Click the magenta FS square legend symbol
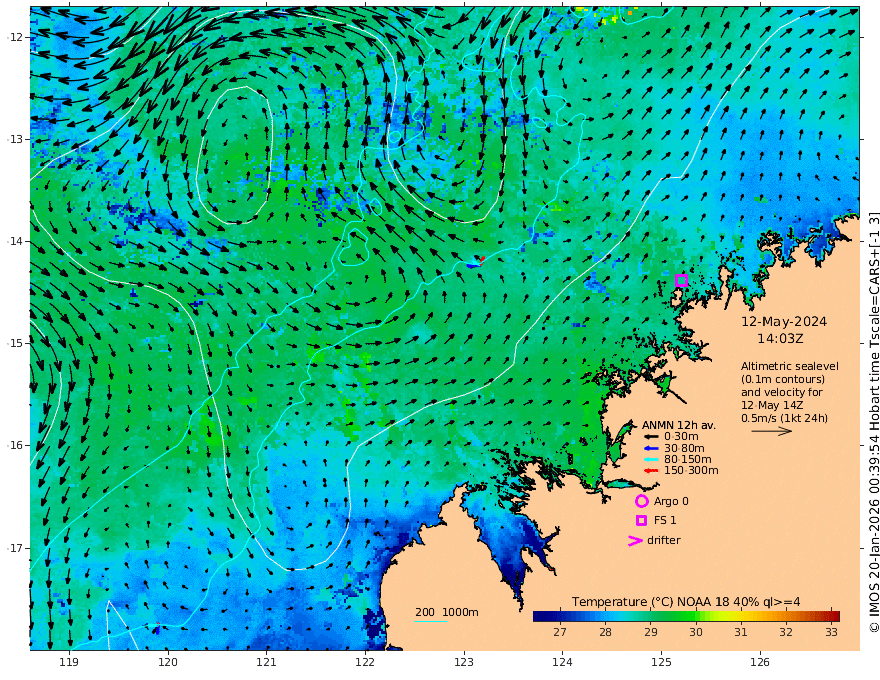Viewport: 880px width, 680px height. click(x=641, y=521)
